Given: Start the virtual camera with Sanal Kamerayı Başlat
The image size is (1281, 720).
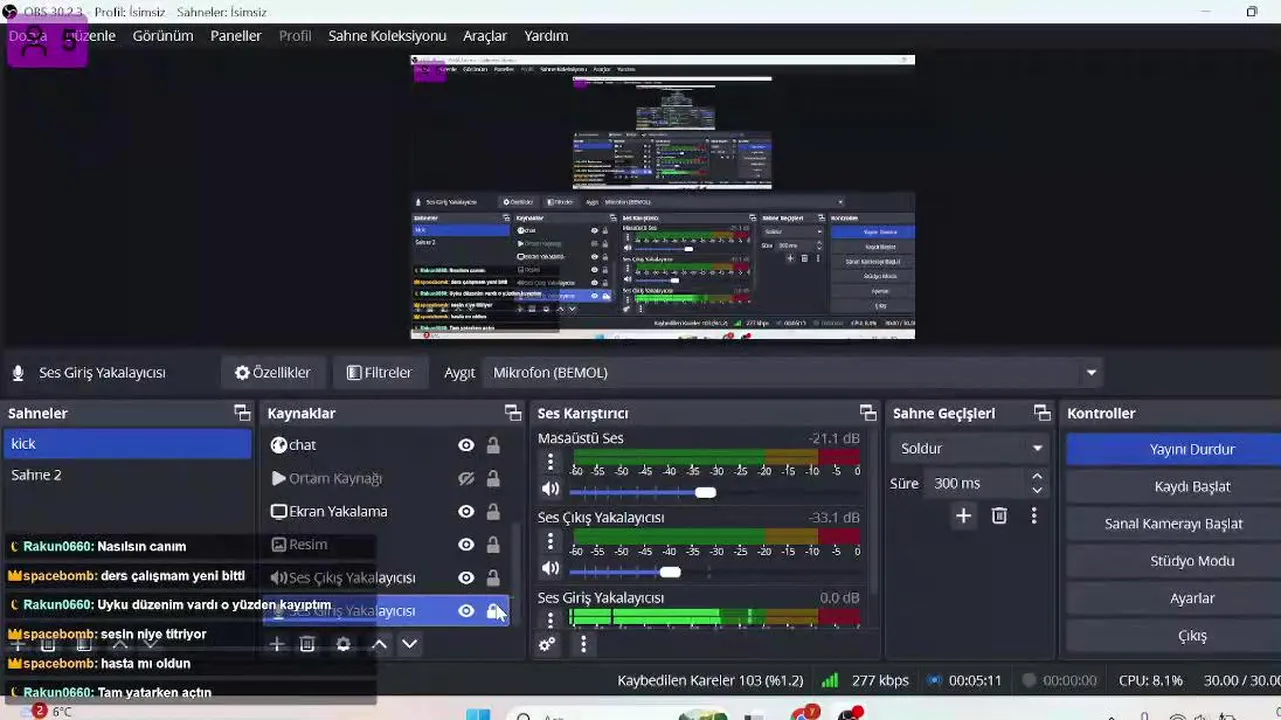Looking at the screenshot, I should pyautogui.click(x=1174, y=524).
